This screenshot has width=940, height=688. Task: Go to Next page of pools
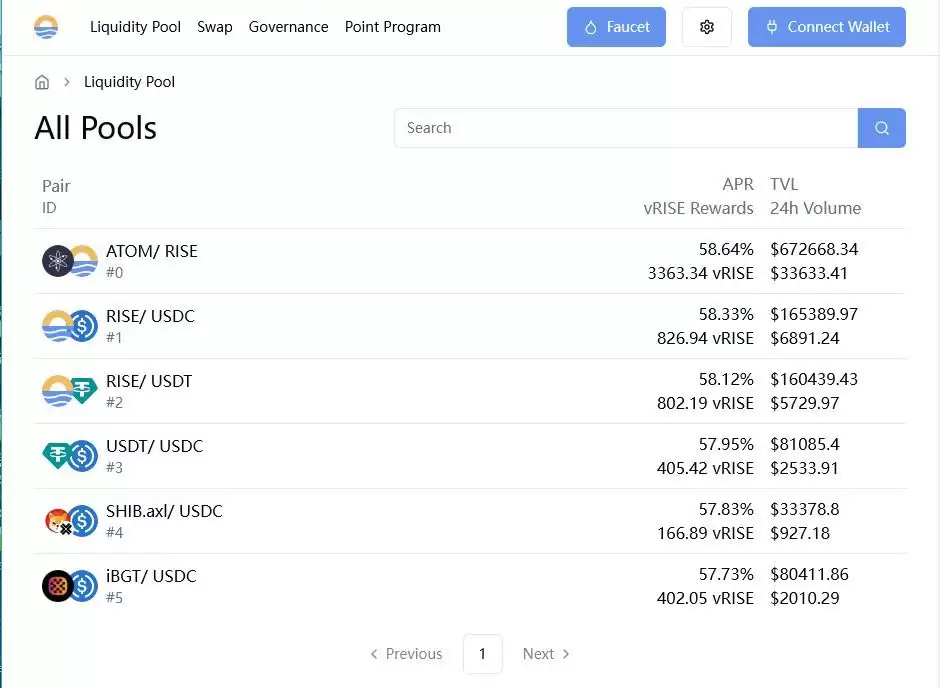pyautogui.click(x=546, y=654)
